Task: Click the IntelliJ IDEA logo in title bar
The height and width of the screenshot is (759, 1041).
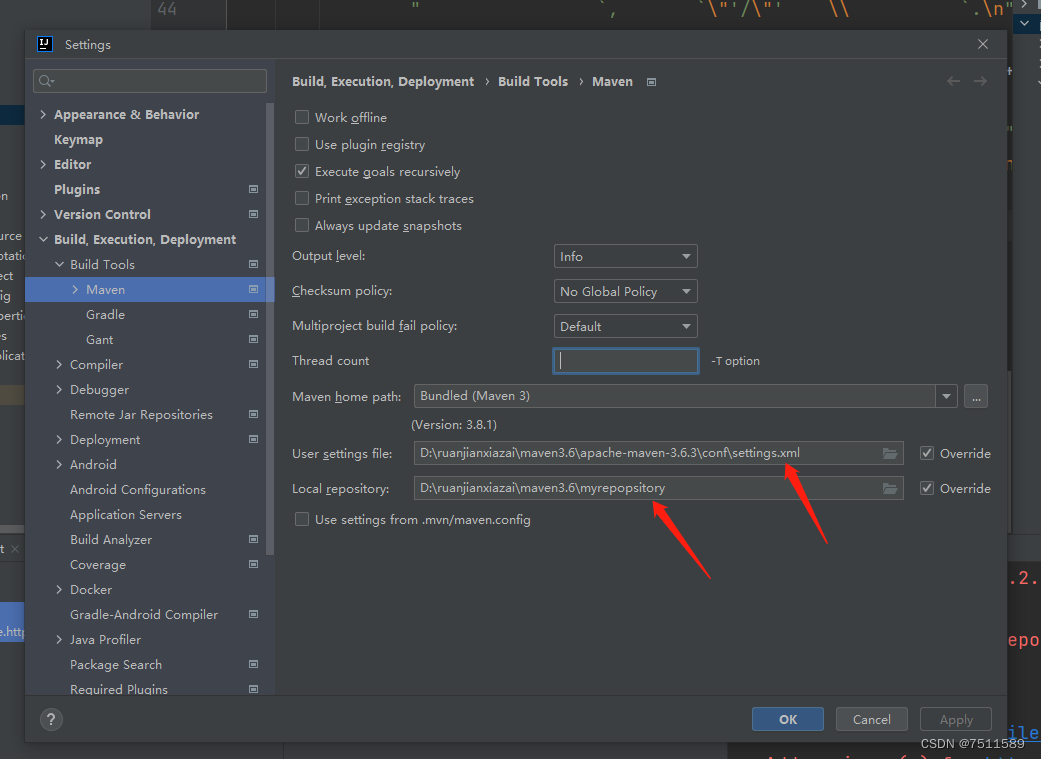Action: 44,44
